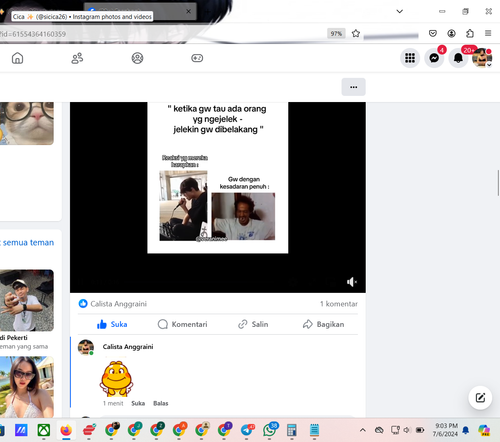Open the Facebook notifications bell
The height and width of the screenshot is (442, 500).
pyautogui.click(x=458, y=58)
